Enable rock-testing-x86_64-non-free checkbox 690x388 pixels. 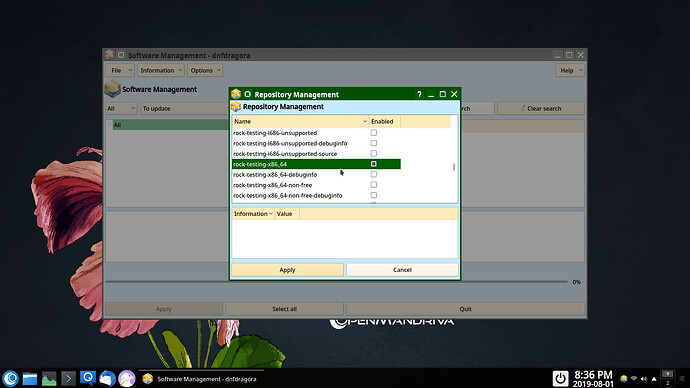click(x=374, y=185)
